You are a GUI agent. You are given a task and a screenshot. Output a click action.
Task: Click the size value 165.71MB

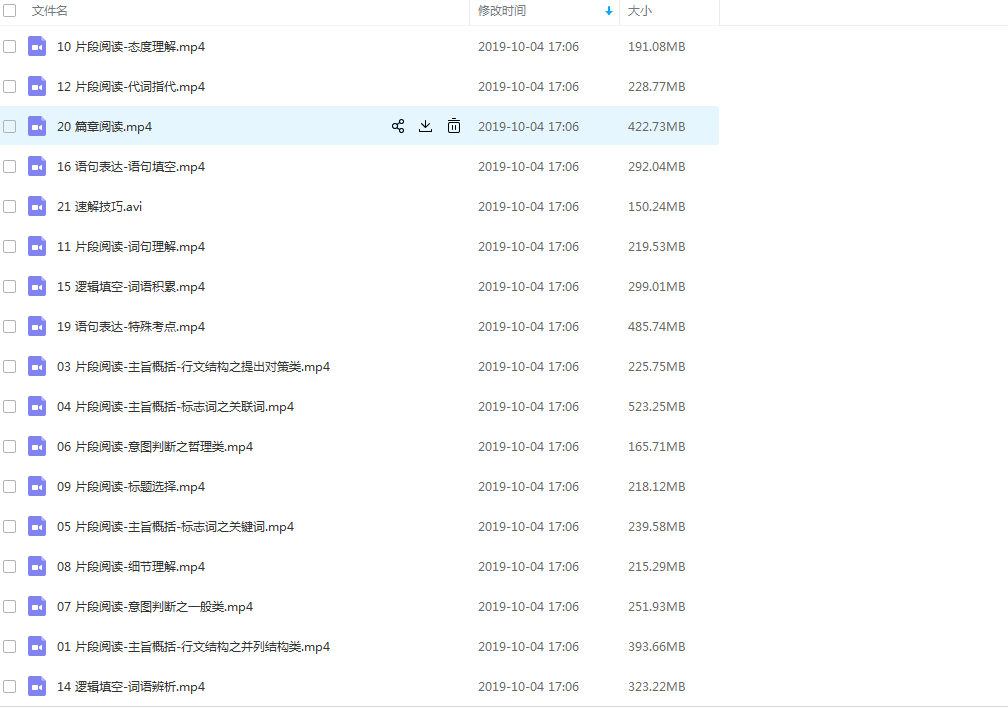tap(656, 446)
